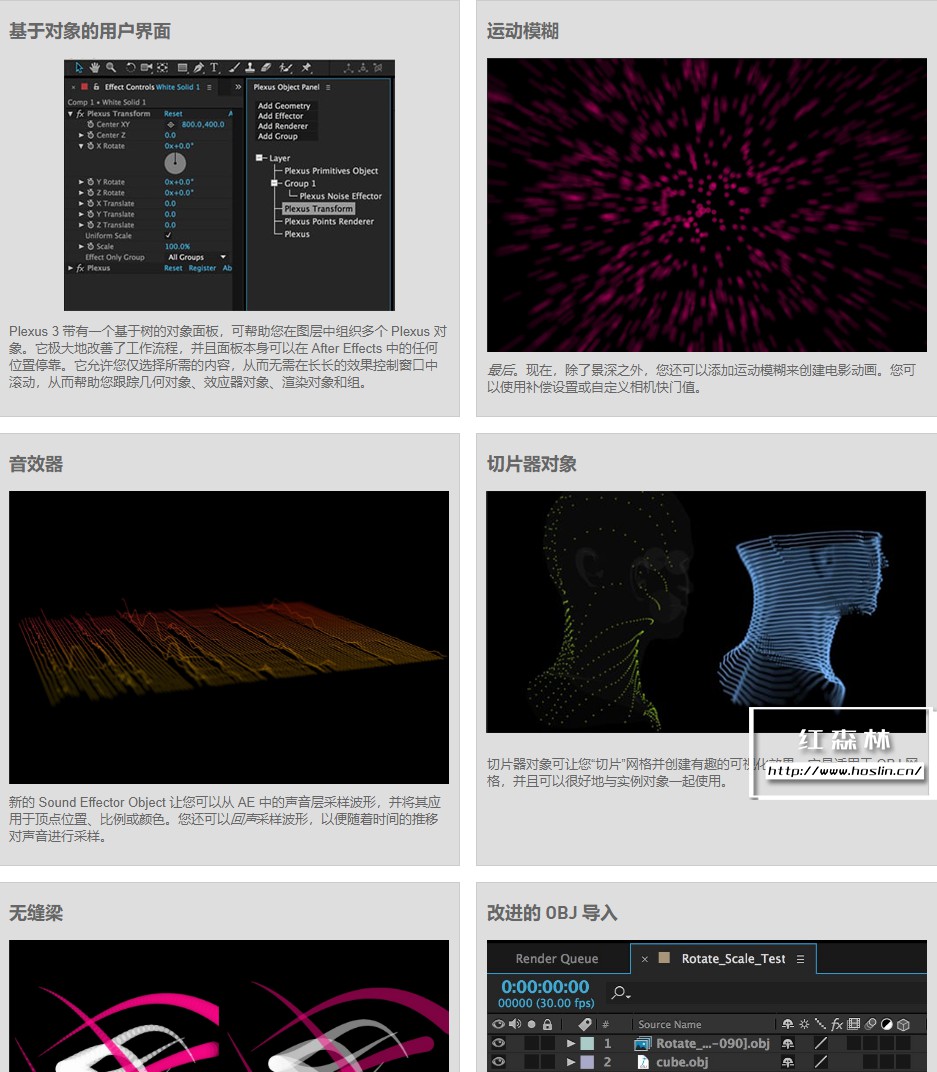Select the Hand tool in the toolbar
The width and height of the screenshot is (937, 1072).
pyautogui.click(x=96, y=65)
